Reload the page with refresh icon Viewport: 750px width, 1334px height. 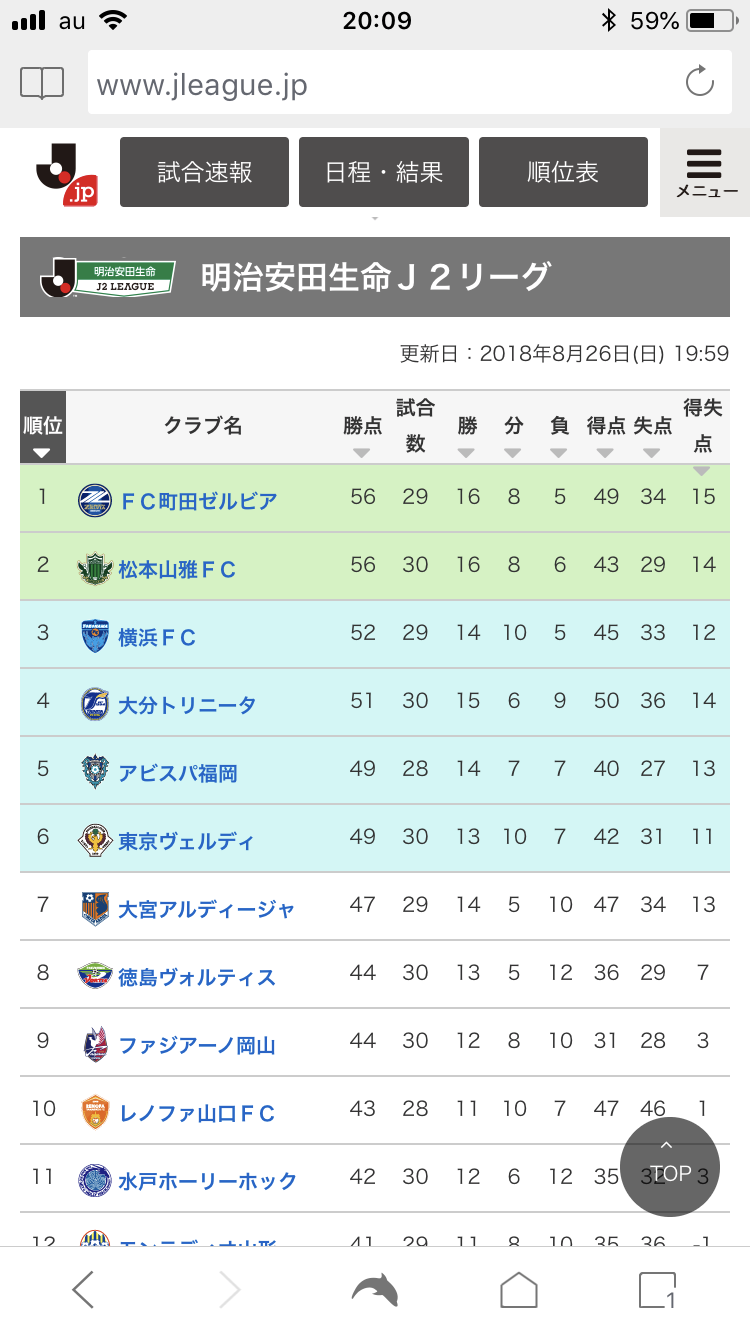699,82
